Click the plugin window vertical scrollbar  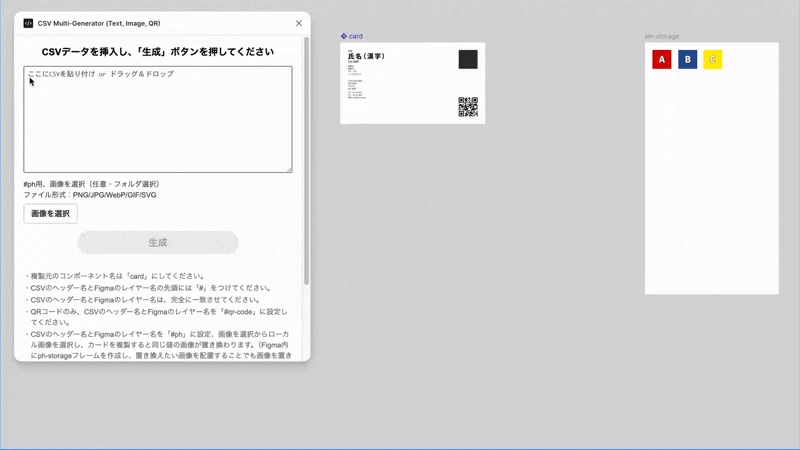click(307, 161)
